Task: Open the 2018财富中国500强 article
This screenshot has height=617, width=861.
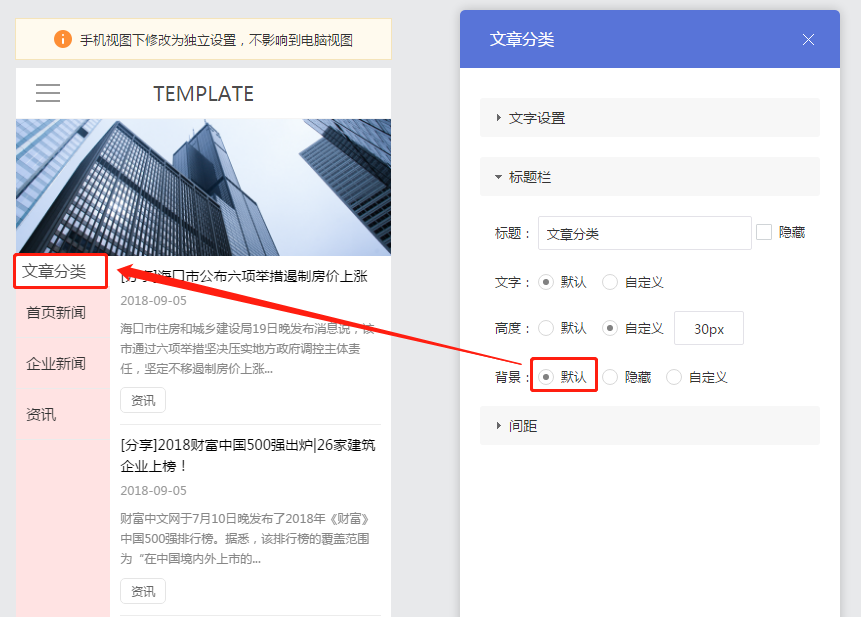Action: click(248, 455)
